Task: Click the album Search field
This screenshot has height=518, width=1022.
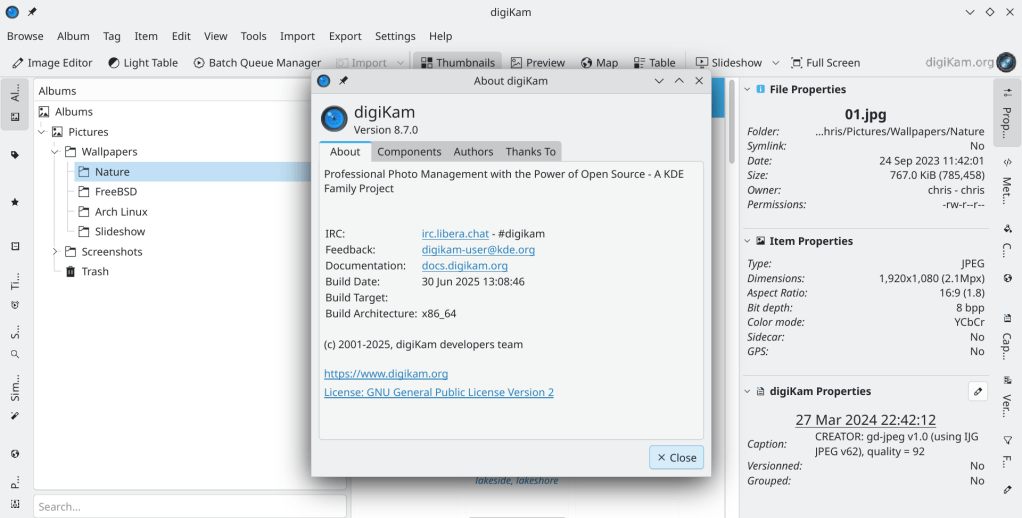Action: (x=190, y=506)
